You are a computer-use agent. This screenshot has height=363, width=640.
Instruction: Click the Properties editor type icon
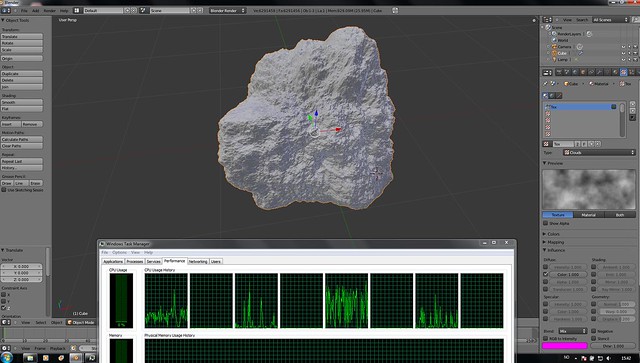547,72
